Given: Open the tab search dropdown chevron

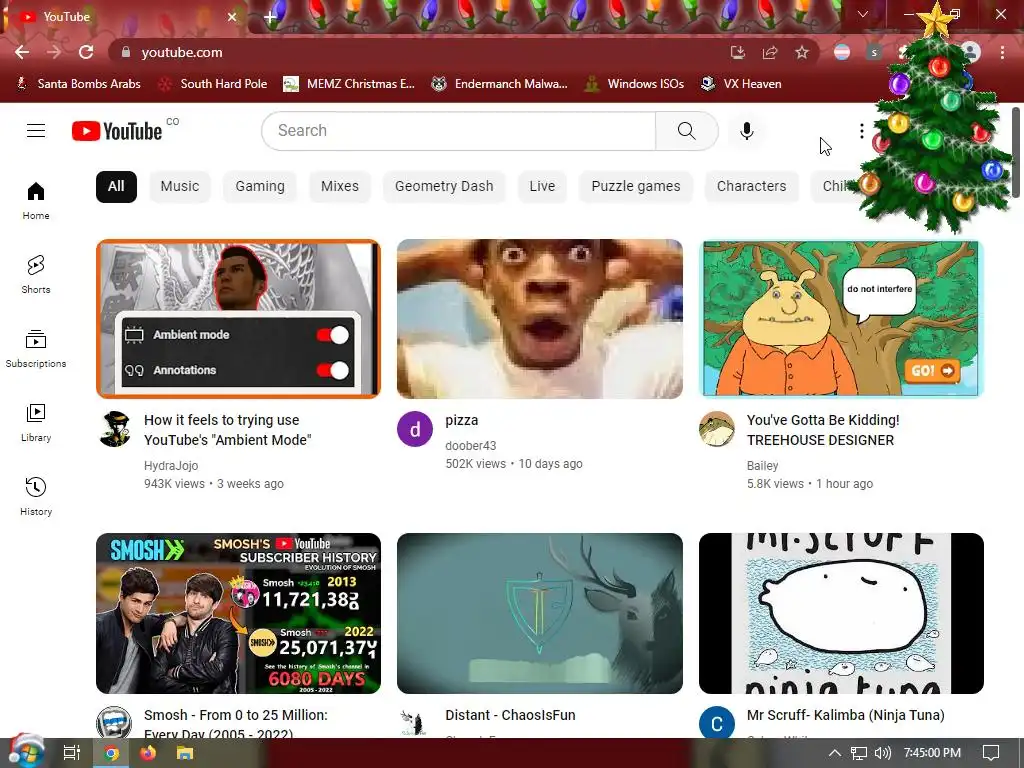Looking at the screenshot, I should 863,14.
